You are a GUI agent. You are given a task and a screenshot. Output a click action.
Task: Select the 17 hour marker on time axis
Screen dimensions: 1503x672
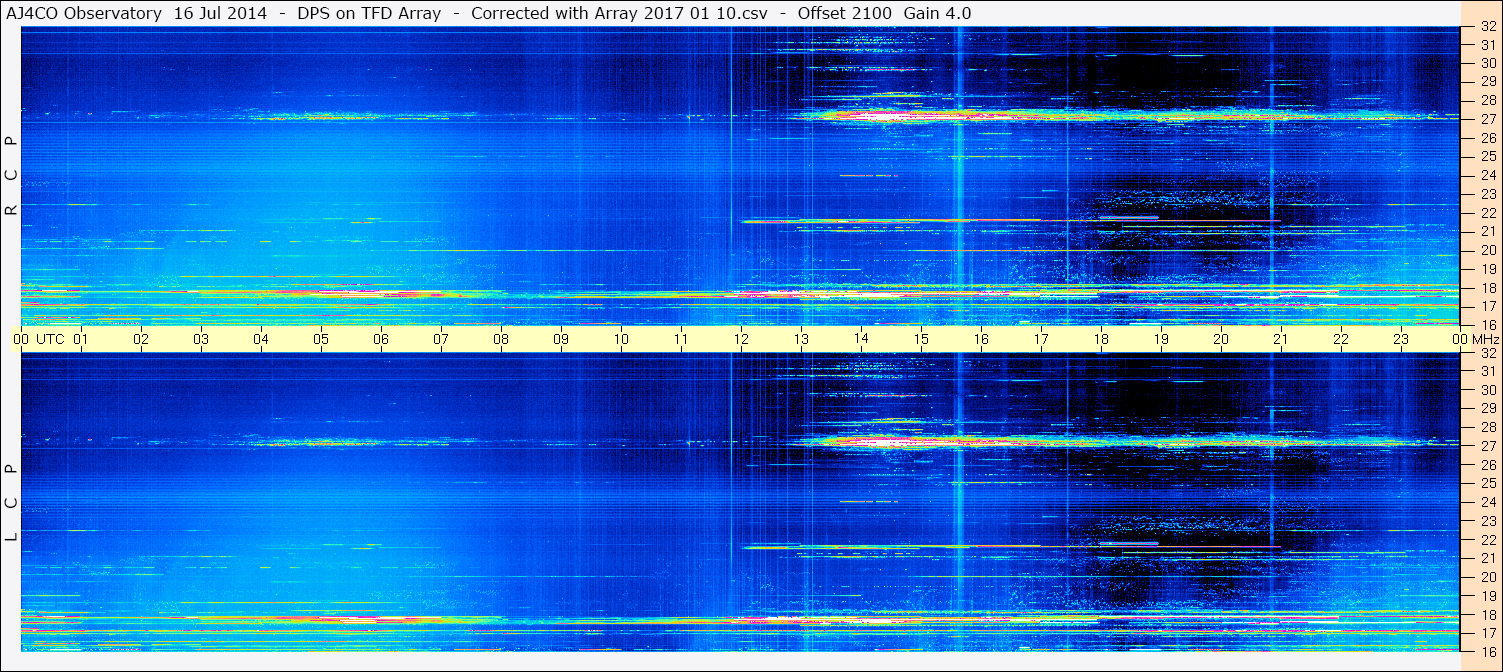tap(1041, 339)
